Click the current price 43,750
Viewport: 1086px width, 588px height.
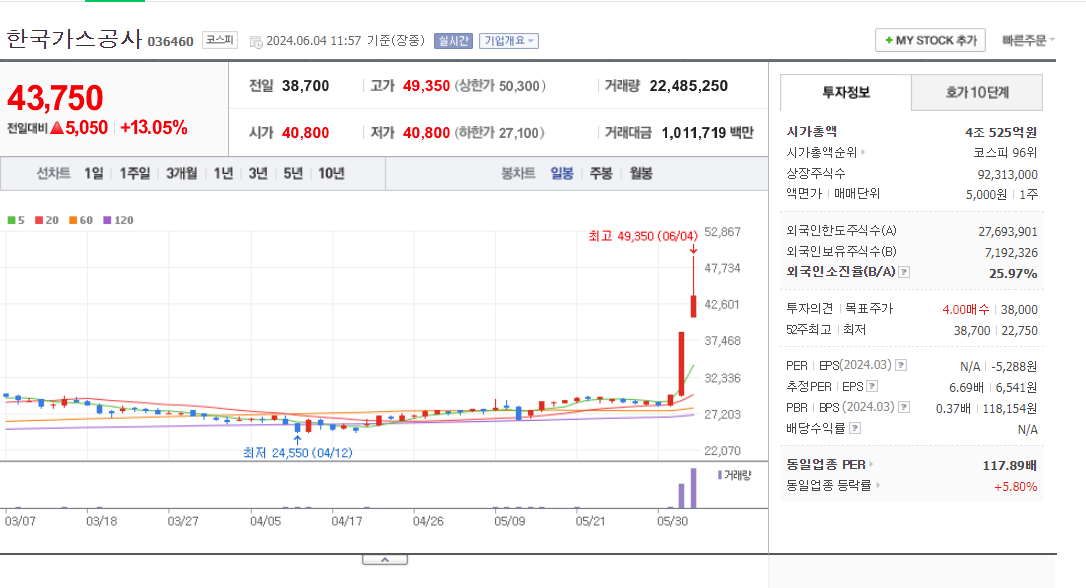click(55, 98)
